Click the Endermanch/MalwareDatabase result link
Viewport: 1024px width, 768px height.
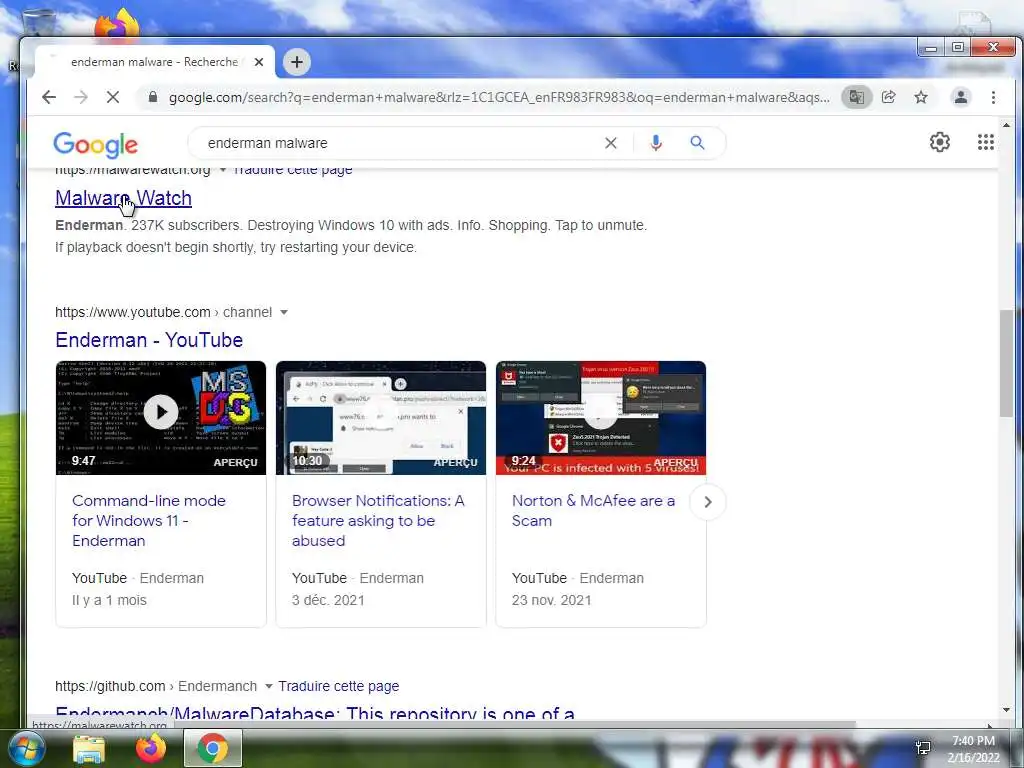(x=315, y=712)
